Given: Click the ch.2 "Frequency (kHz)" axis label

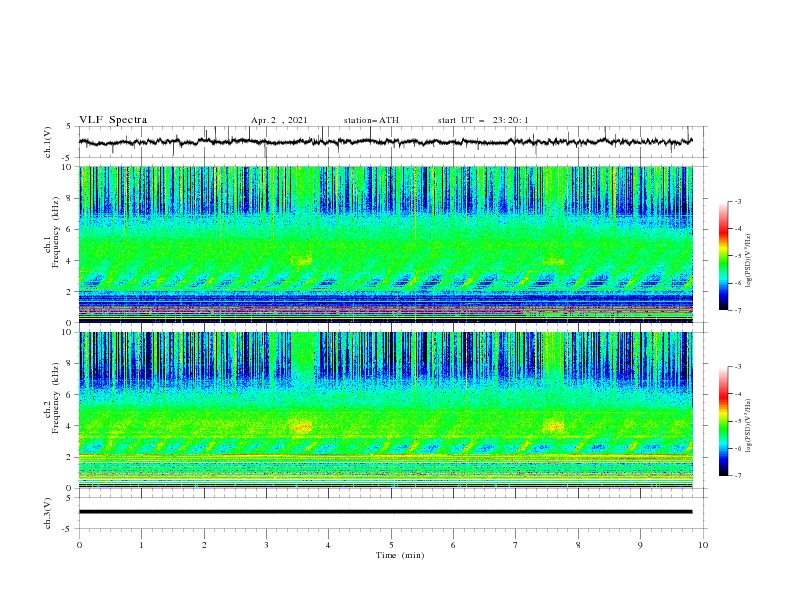Looking at the screenshot, I should [x=56, y=396].
